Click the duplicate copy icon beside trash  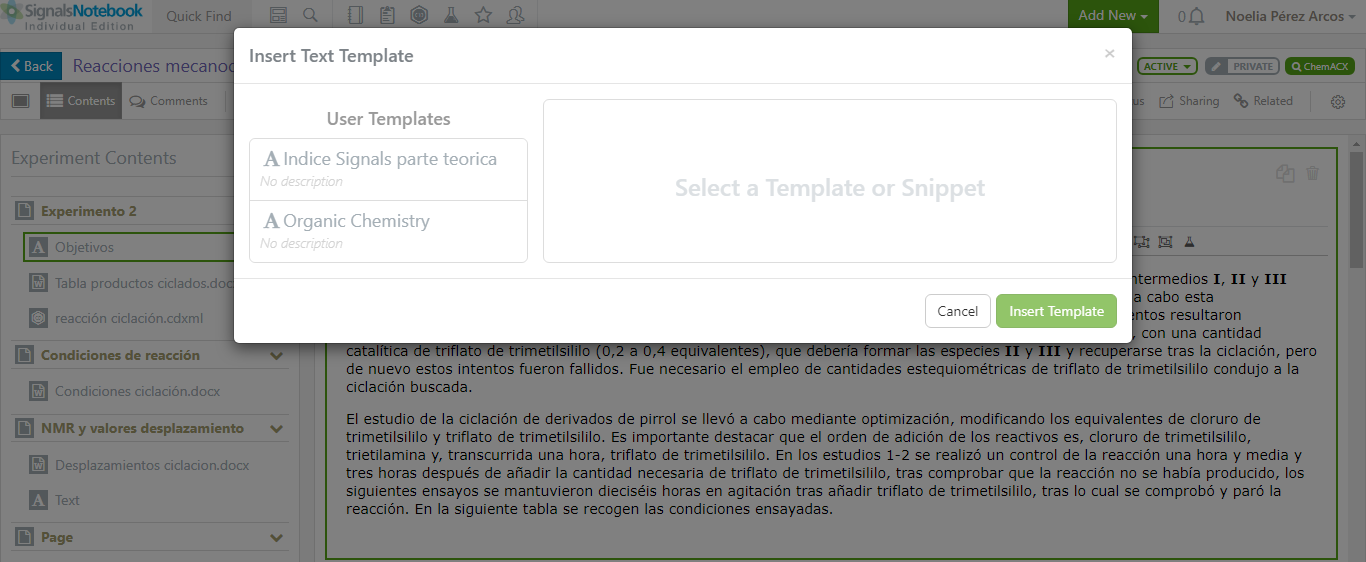[x=1285, y=173]
